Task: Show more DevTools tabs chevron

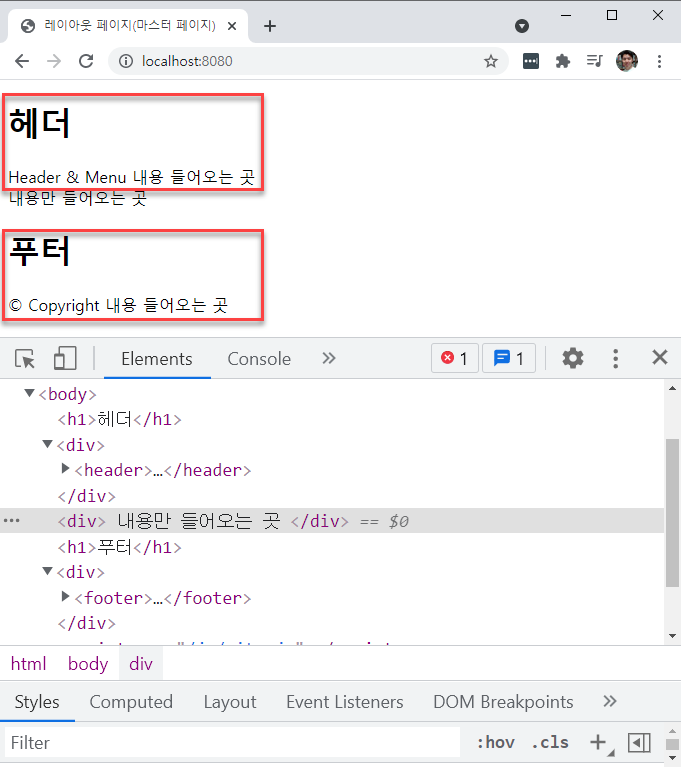Action: 329,358
